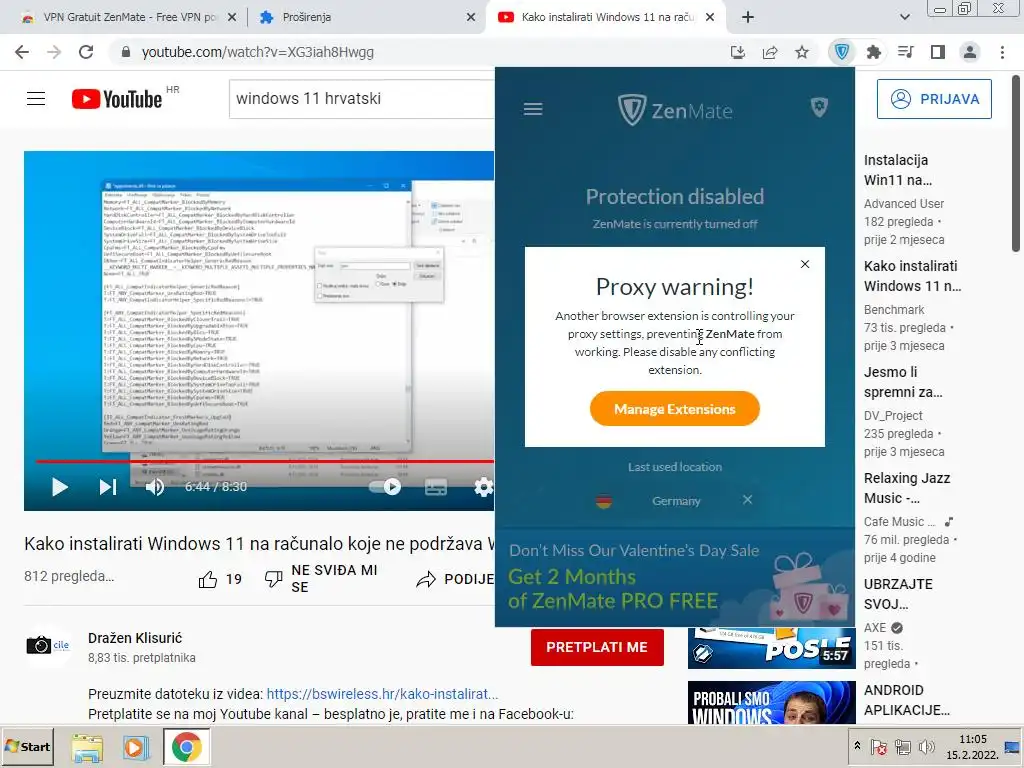
Task: Click the PRIJAVA sign-in button
Action: pos(934,99)
